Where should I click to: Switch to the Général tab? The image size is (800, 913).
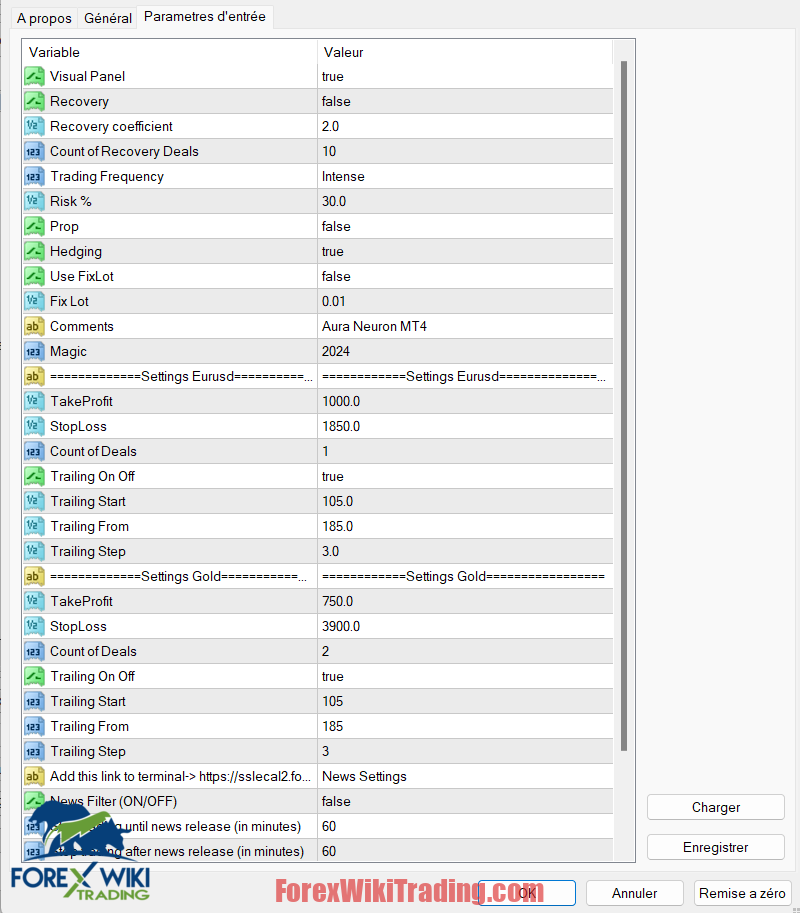coord(108,18)
